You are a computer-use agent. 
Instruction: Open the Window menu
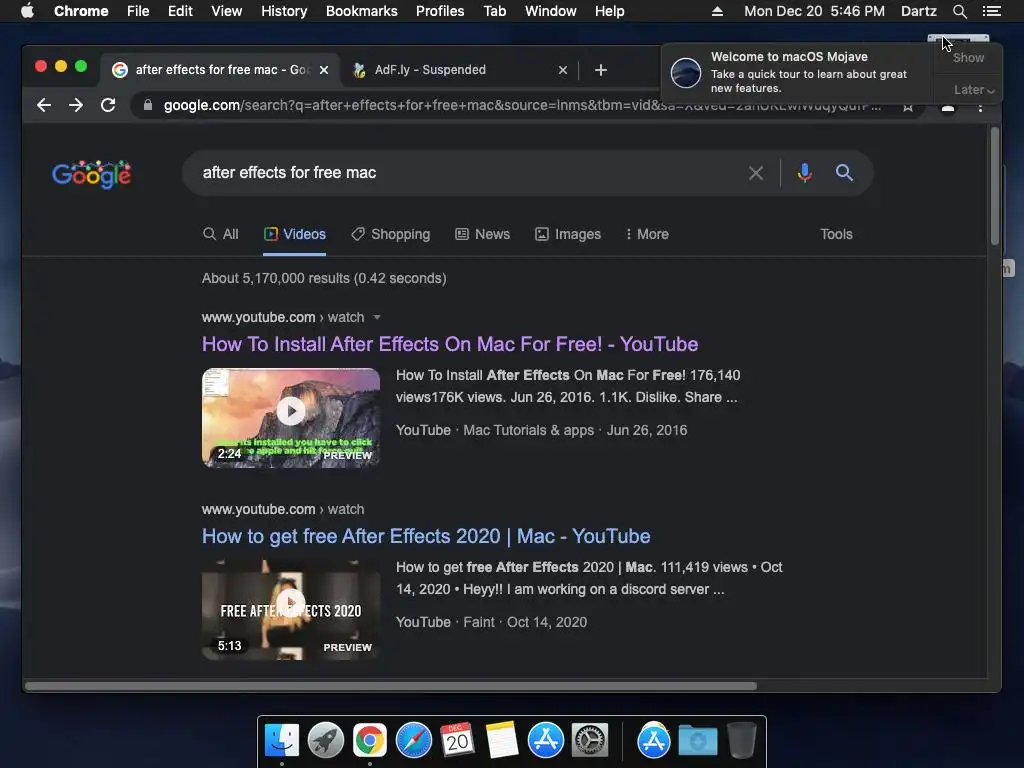[551, 11]
